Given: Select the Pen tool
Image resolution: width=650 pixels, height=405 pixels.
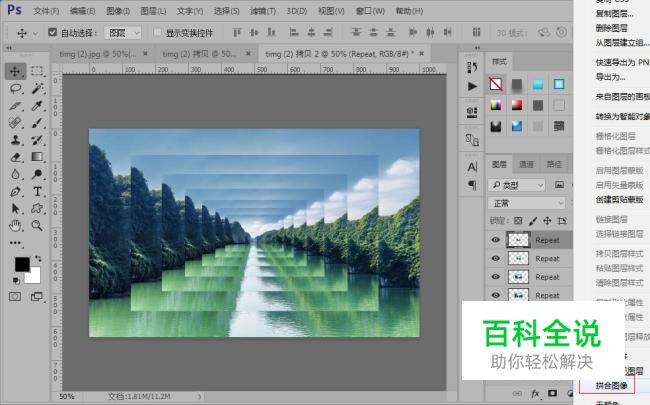Looking at the screenshot, I should tap(16, 192).
